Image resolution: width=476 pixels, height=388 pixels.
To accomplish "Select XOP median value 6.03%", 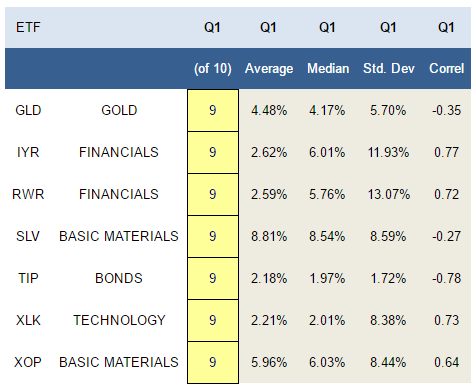I will point(327,362).
